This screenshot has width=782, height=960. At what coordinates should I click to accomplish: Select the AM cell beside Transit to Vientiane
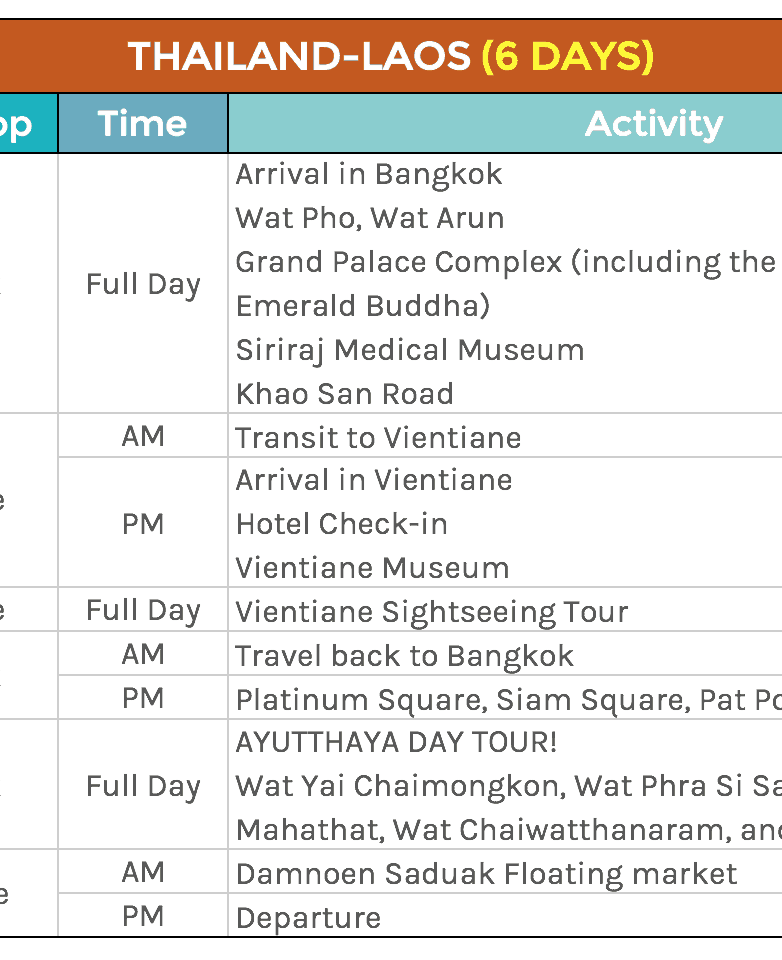pos(143,436)
